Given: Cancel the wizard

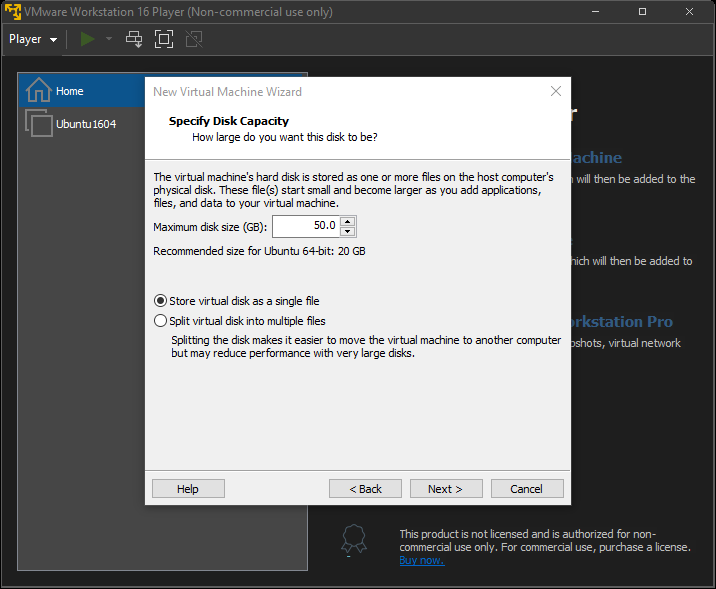Looking at the screenshot, I should click(527, 489).
